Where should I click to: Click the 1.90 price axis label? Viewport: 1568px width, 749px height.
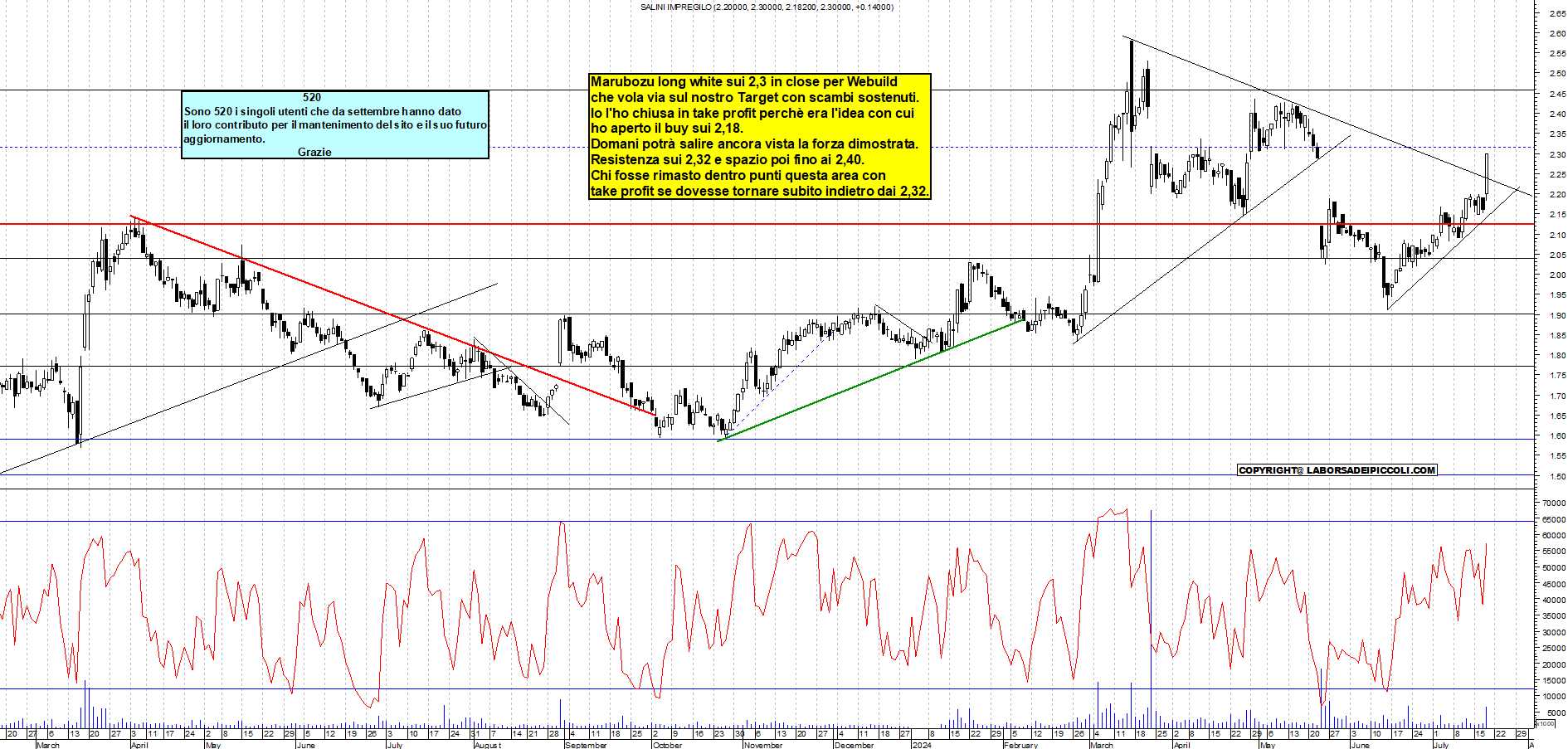pyautogui.click(x=1557, y=315)
